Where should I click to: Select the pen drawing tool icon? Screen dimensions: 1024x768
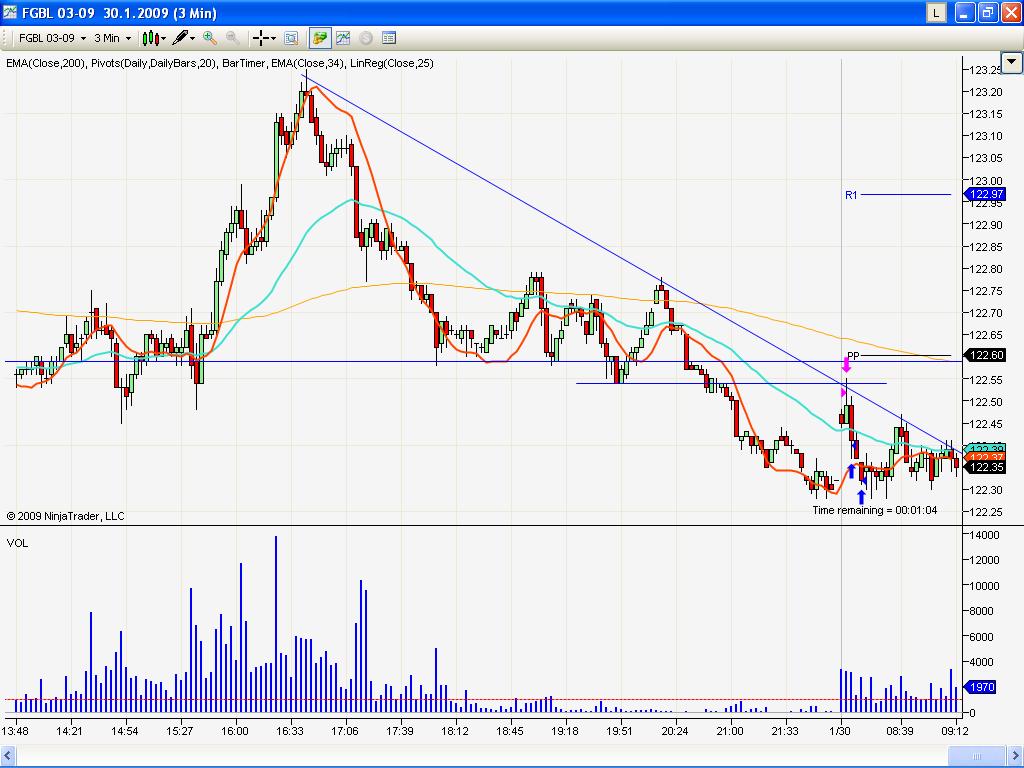[180, 39]
